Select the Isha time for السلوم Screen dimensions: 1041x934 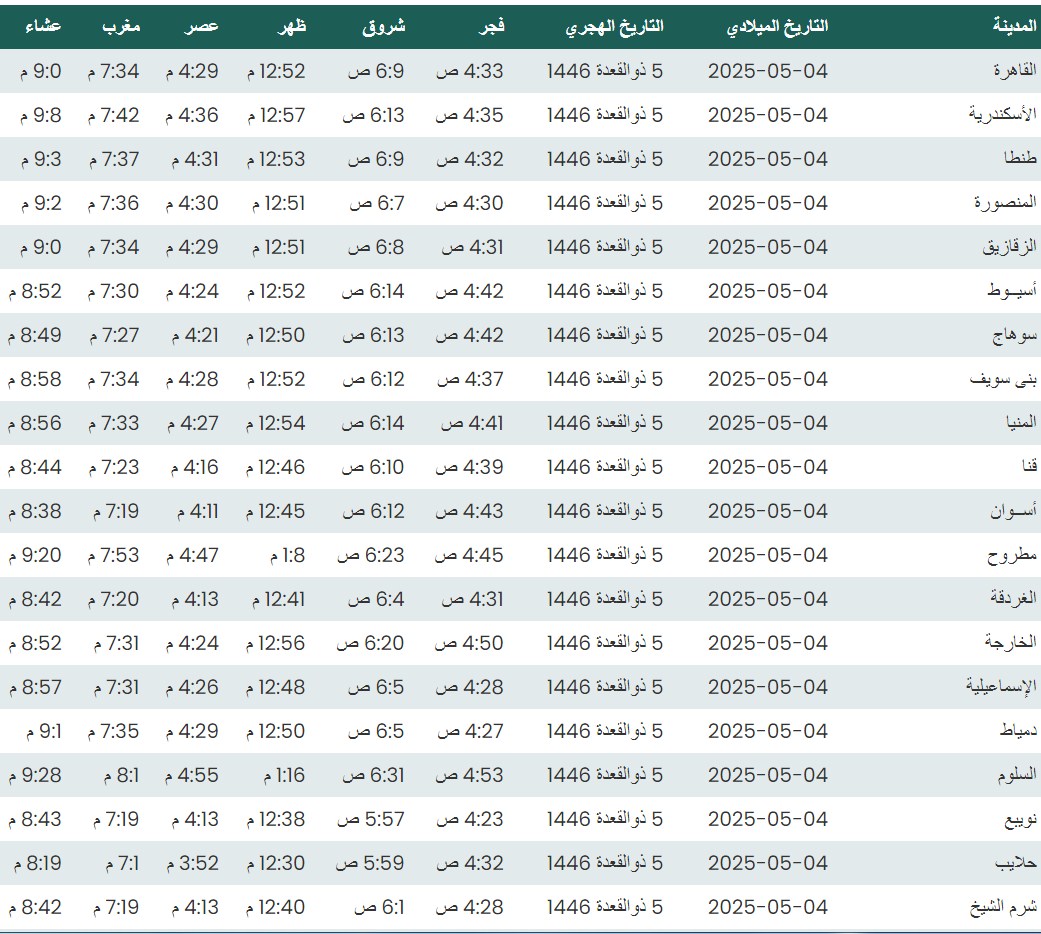[34, 775]
